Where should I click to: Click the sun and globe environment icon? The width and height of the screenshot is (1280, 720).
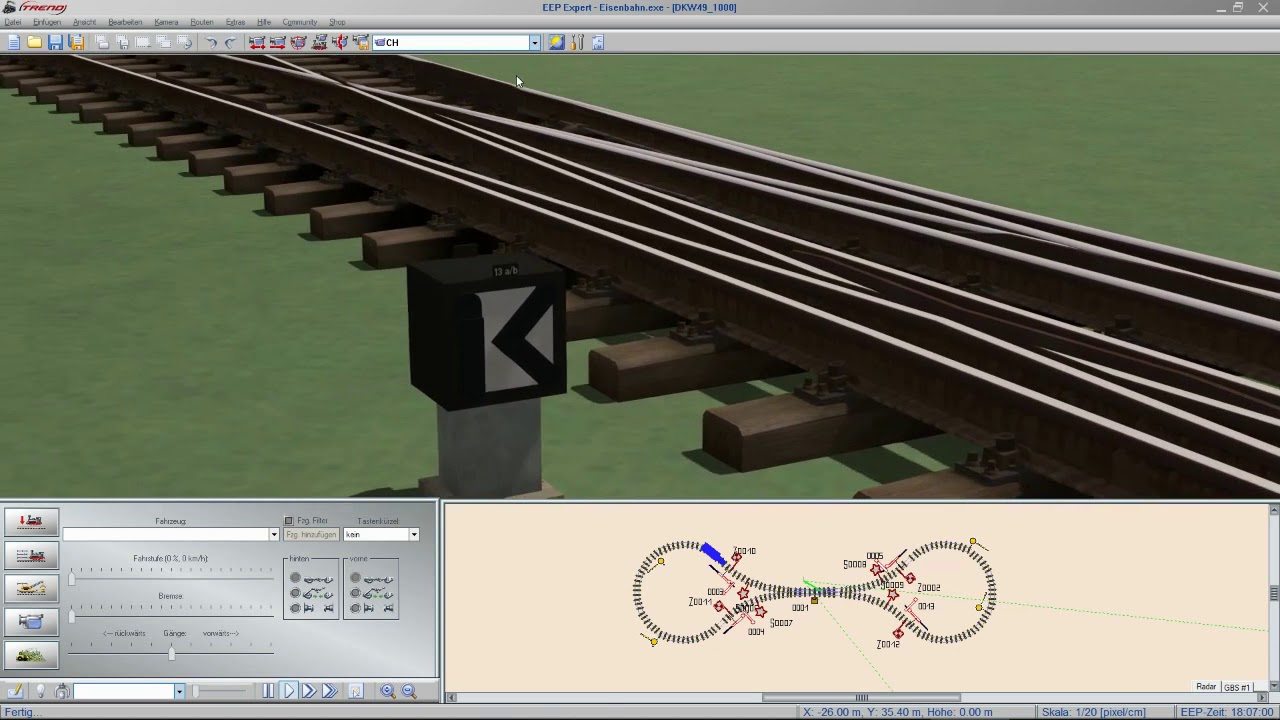[556, 42]
